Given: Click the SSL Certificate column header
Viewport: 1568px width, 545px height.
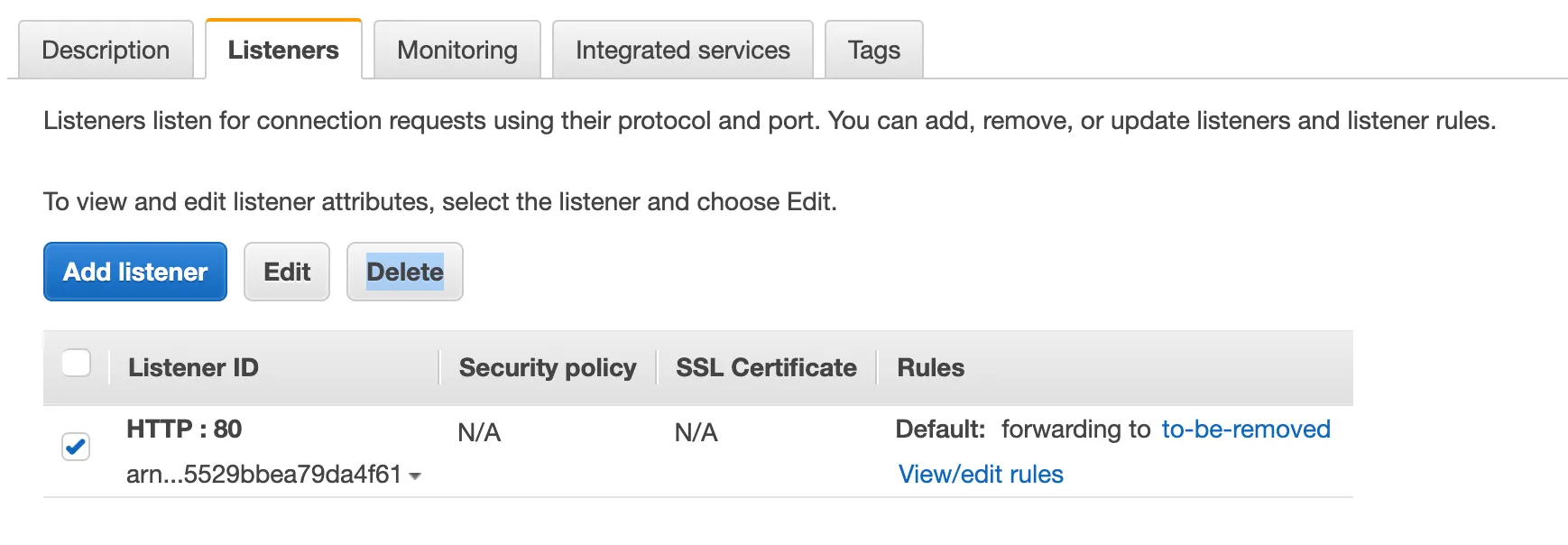Looking at the screenshot, I should pos(766,368).
